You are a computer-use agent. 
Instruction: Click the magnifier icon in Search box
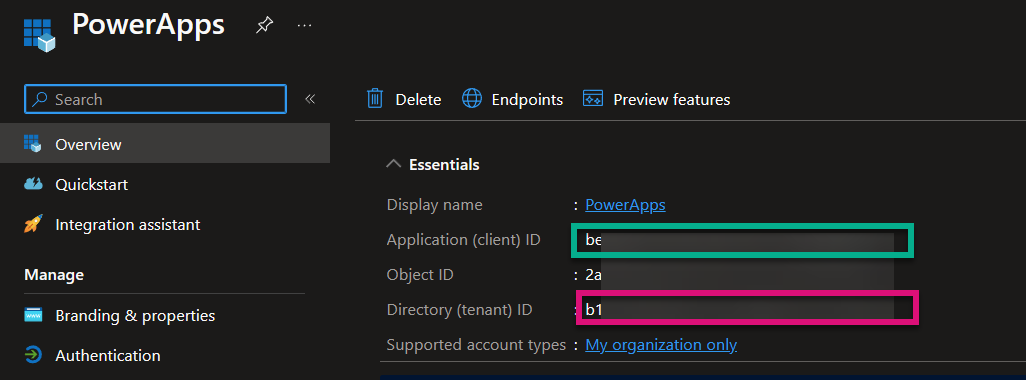pos(41,99)
